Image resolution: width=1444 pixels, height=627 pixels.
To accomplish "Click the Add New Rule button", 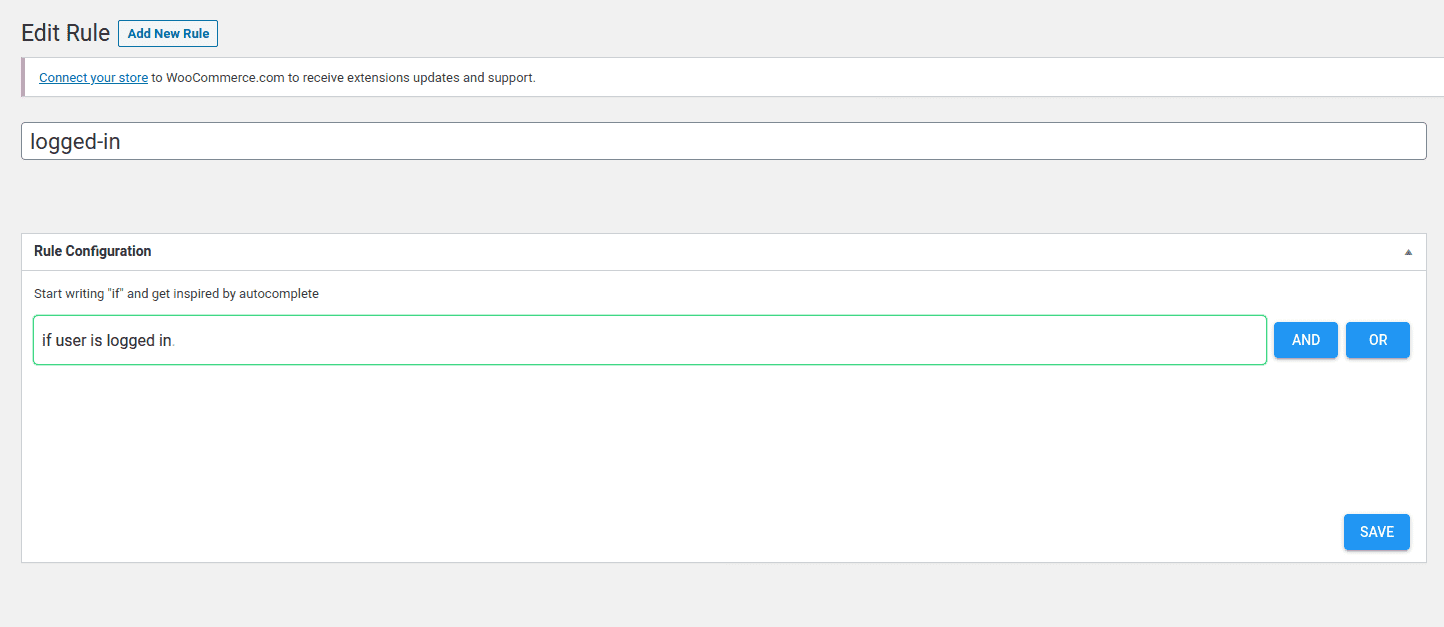I will click(x=168, y=34).
